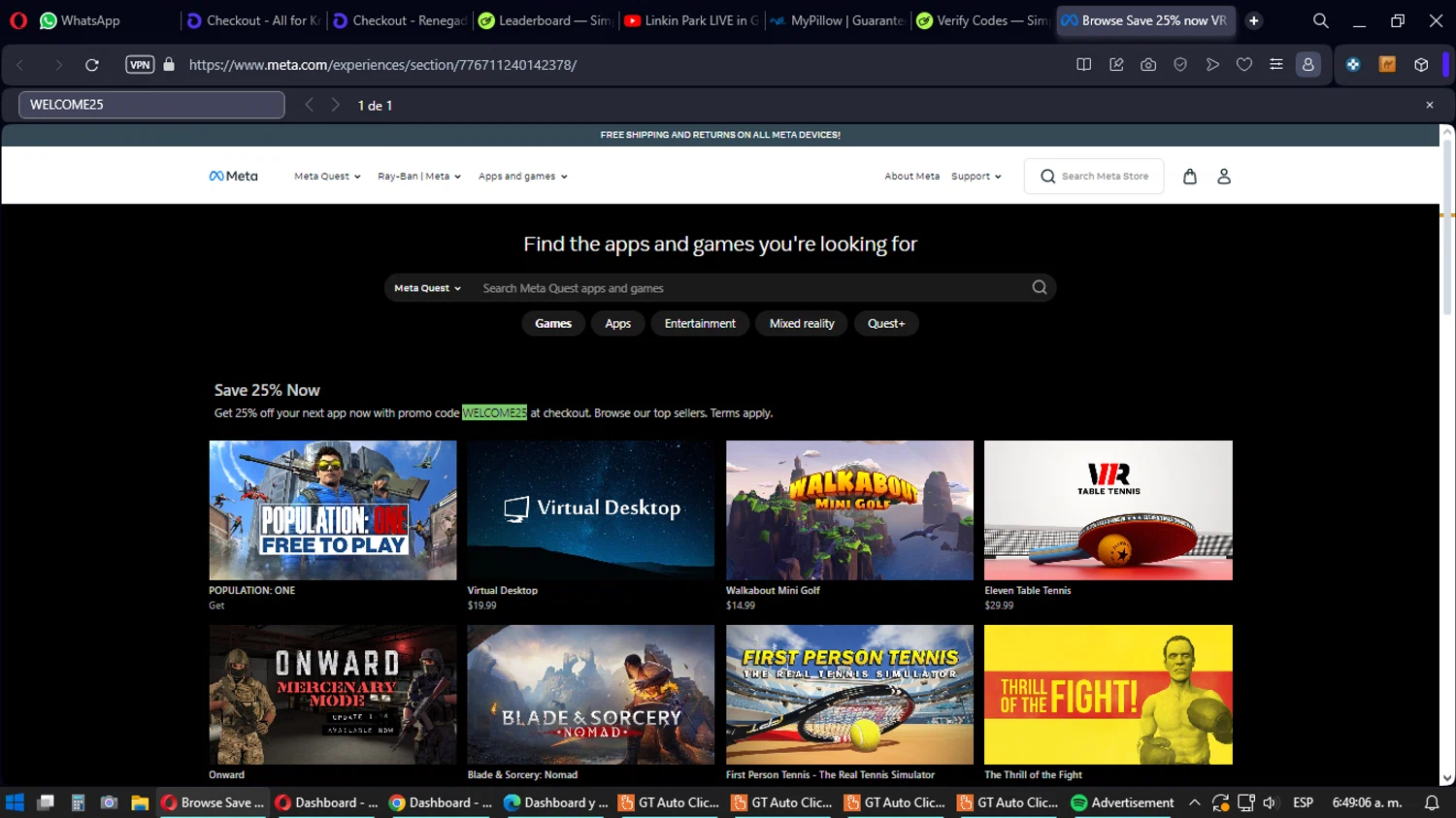Image resolution: width=1456 pixels, height=818 pixels.
Task: Open the ad blocker shield icon
Action: coord(1180,65)
